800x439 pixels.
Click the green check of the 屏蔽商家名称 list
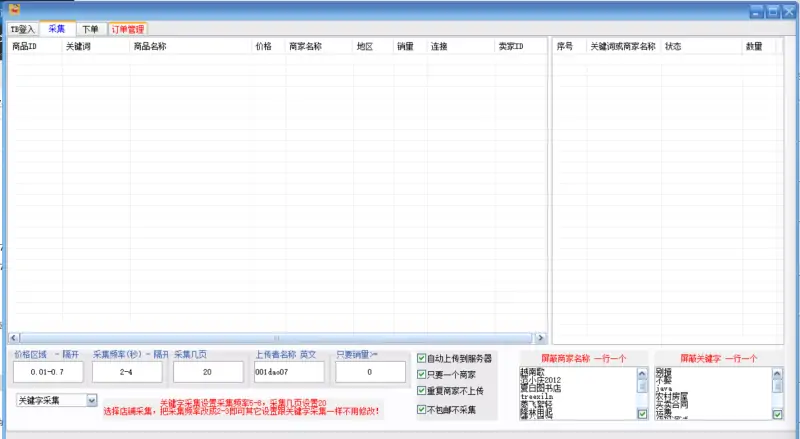642,414
